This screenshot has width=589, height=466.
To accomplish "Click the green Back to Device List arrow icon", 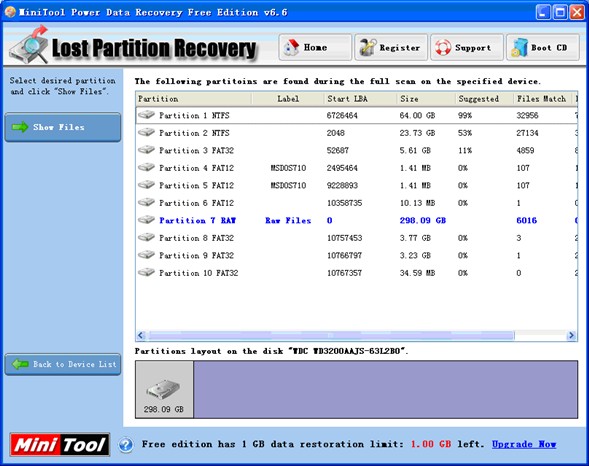I will click(20, 364).
